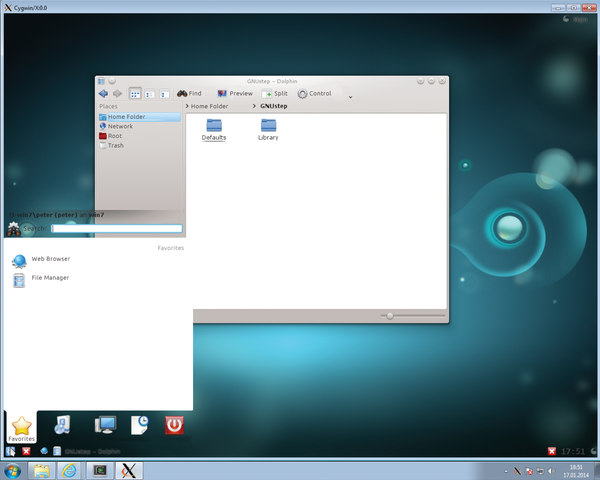Click the KDE application launcher button
The width and height of the screenshot is (600, 480).
pyautogui.click(x=10, y=451)
